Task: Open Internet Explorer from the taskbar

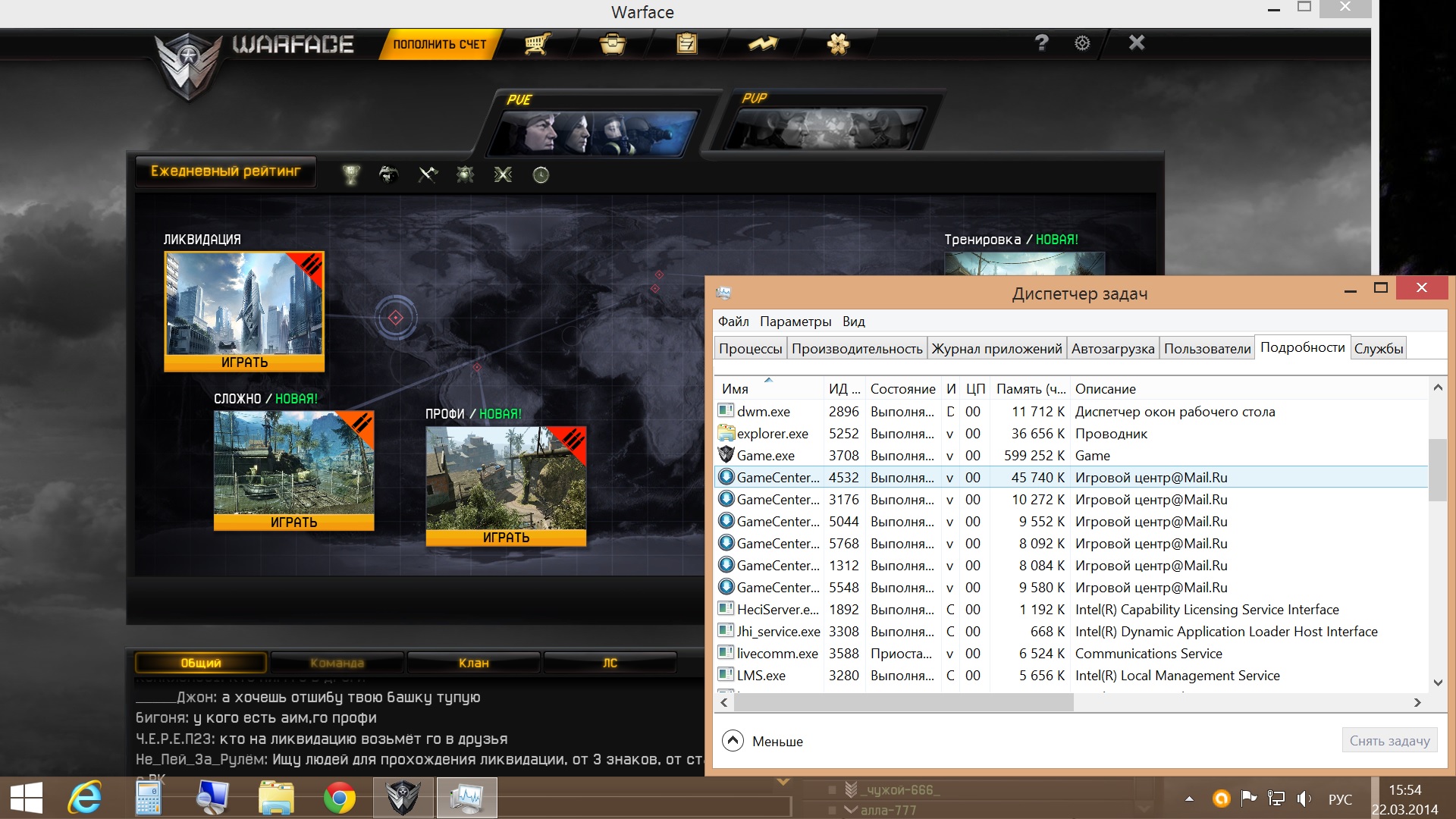Action: [x=85, y=798]
